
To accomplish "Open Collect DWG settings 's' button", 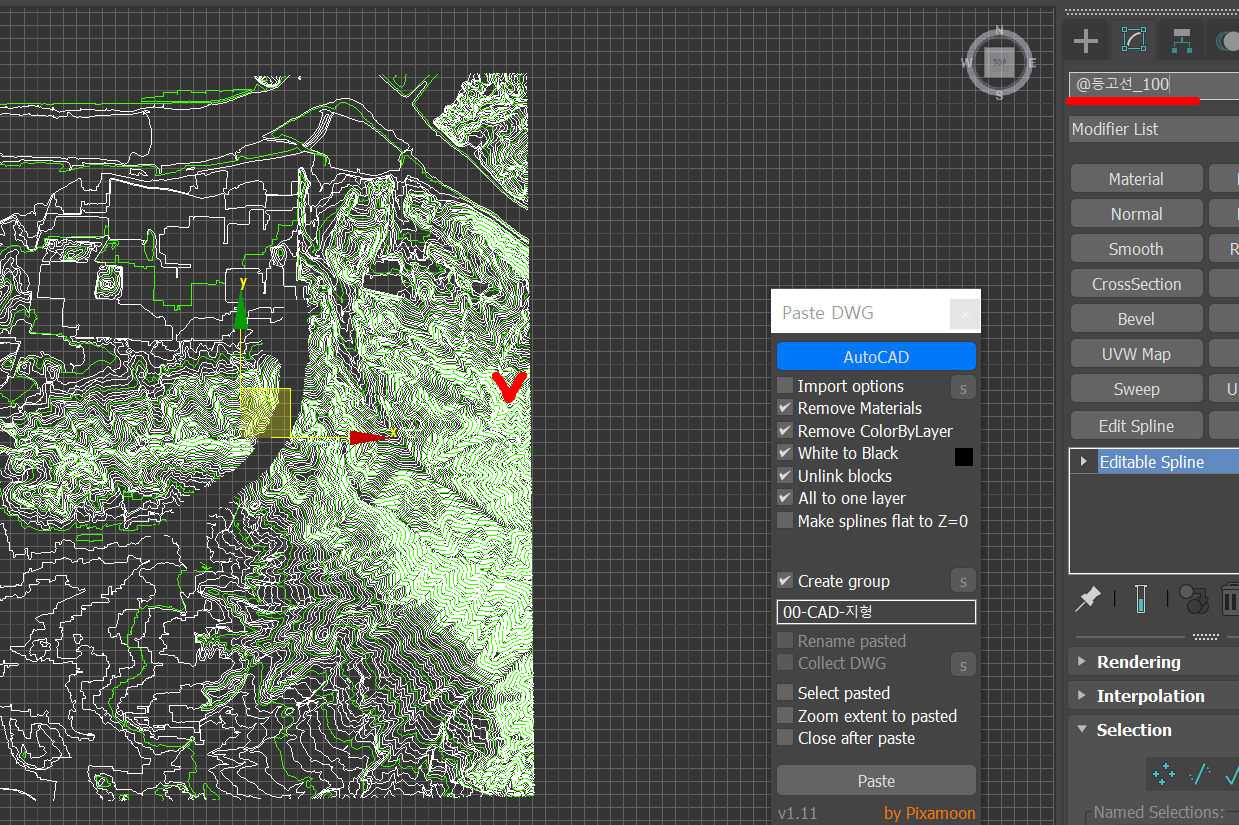I will point(963,664).
